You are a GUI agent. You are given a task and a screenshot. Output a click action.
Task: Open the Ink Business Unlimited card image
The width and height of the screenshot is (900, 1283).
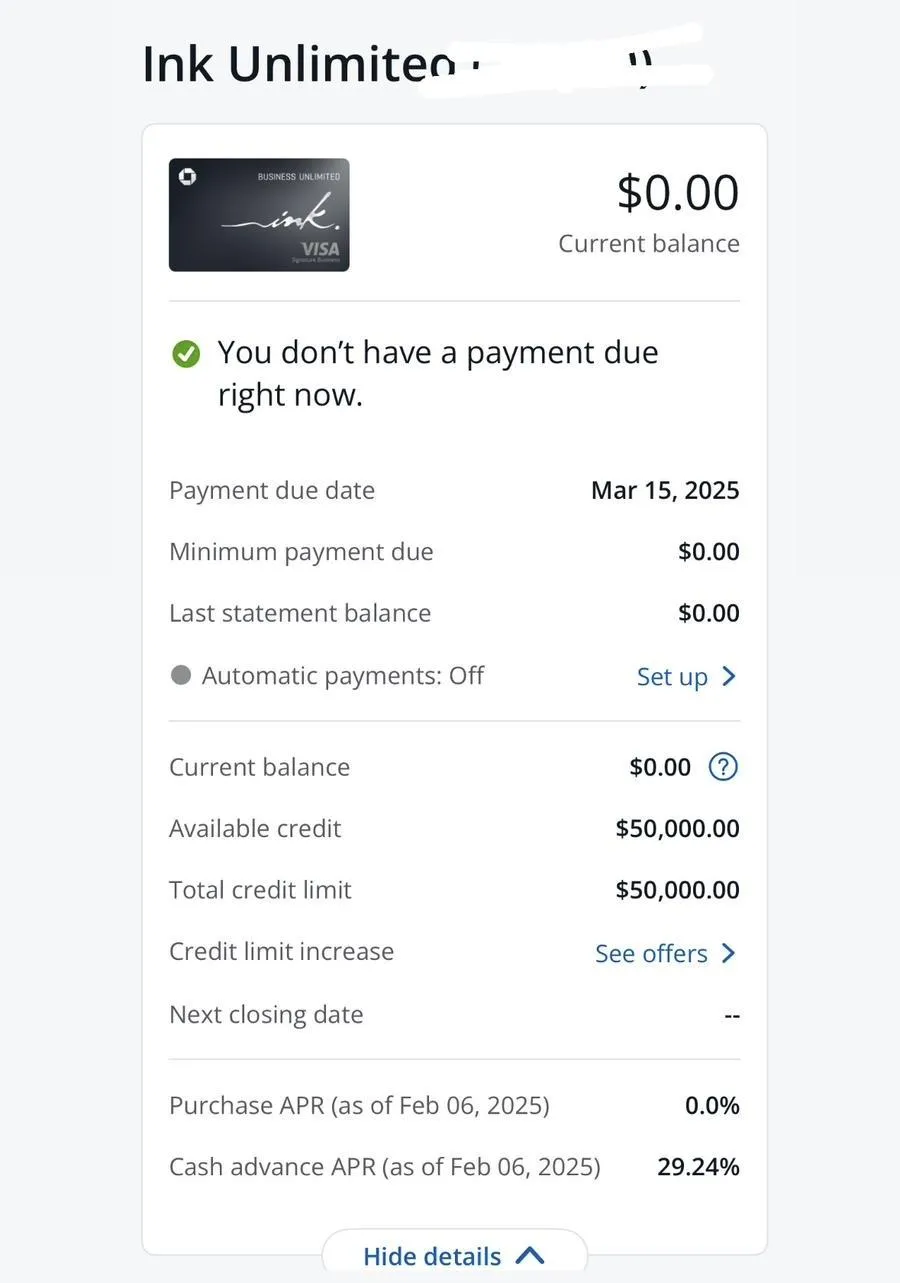[259, 215]
